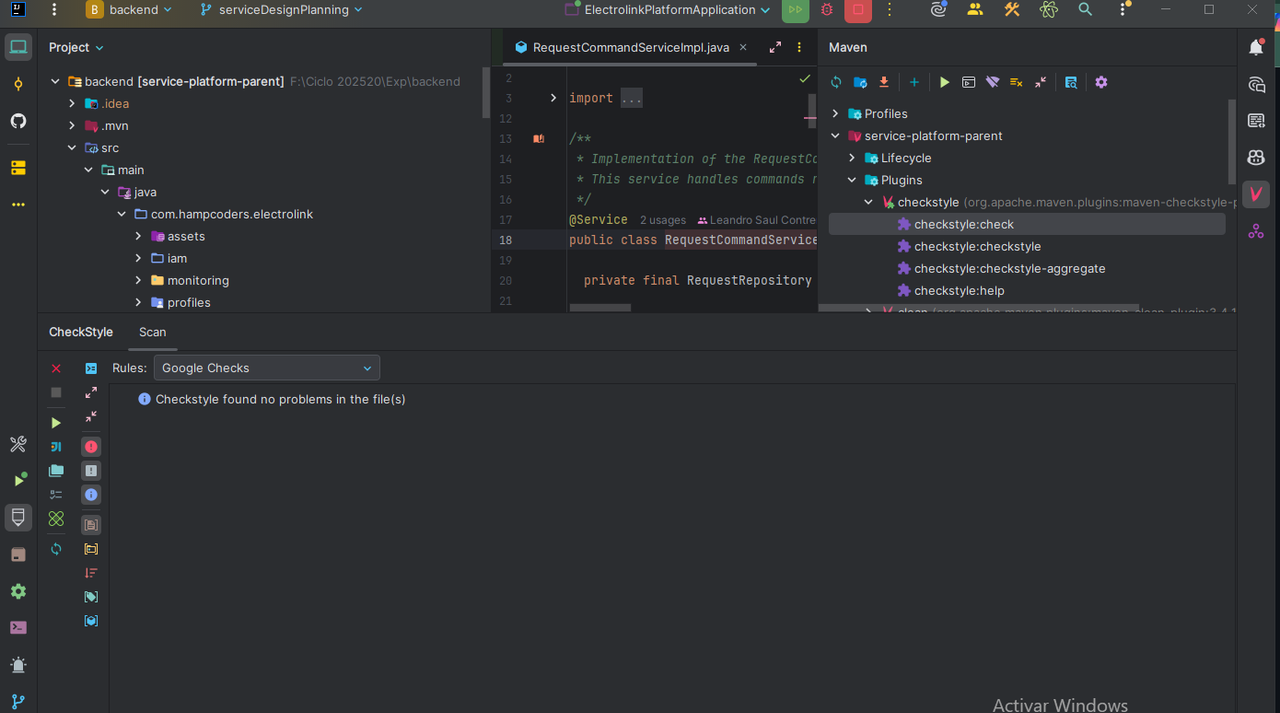Open Execute Maven Goal icon
The width and height of the screenshot is (1280, 713).
pos(968,82)
